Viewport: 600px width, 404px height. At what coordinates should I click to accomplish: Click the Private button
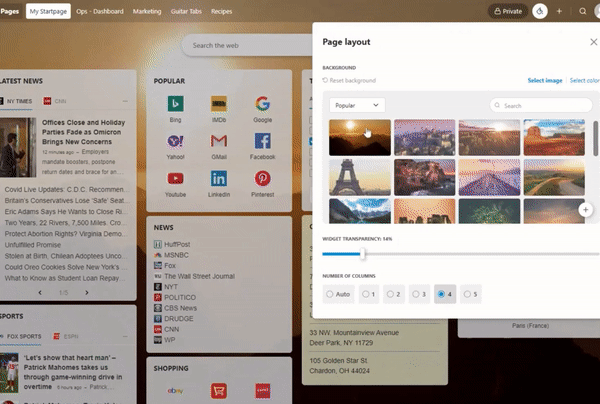[508, 11]
